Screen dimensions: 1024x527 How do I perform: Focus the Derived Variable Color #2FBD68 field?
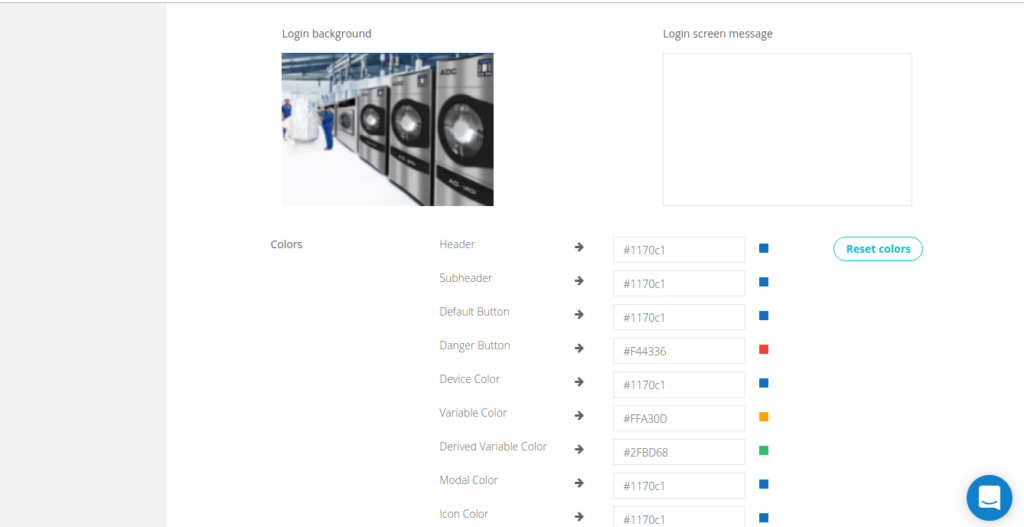[679, 452]
